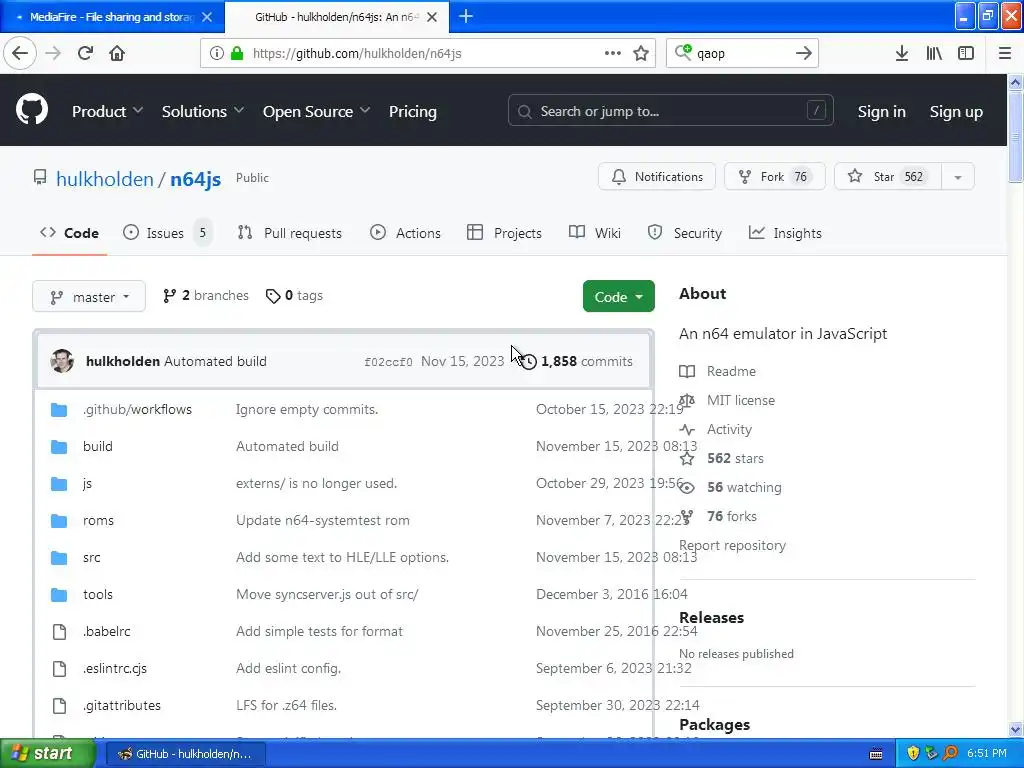
Task: View 2 branches link
Action: coord(206,296)
